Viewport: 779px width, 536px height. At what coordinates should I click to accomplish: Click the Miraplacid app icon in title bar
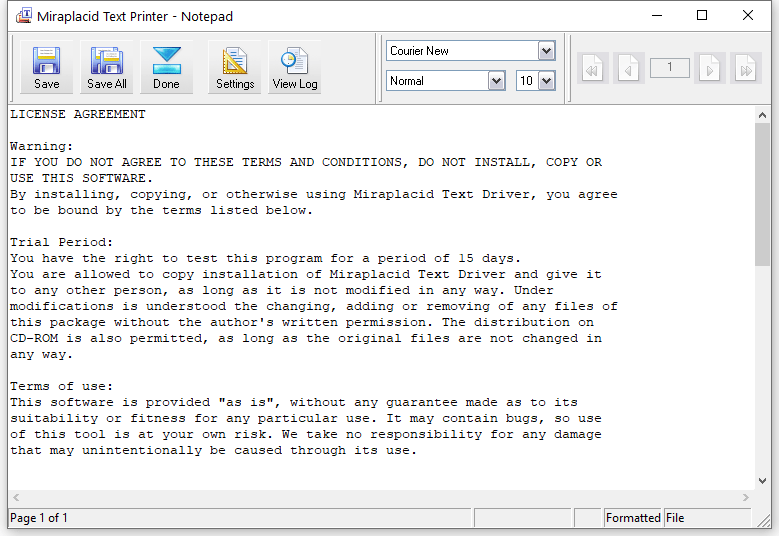23,16
